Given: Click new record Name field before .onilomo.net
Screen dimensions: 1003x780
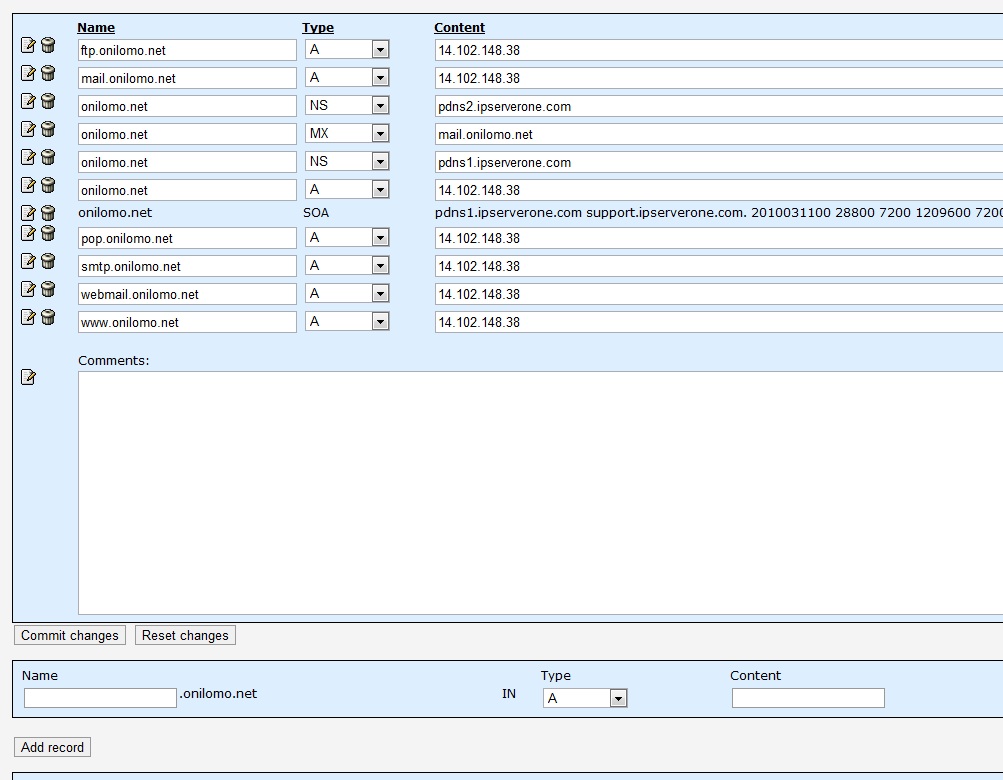Looking at the screenshot, I should coord(100,697).
